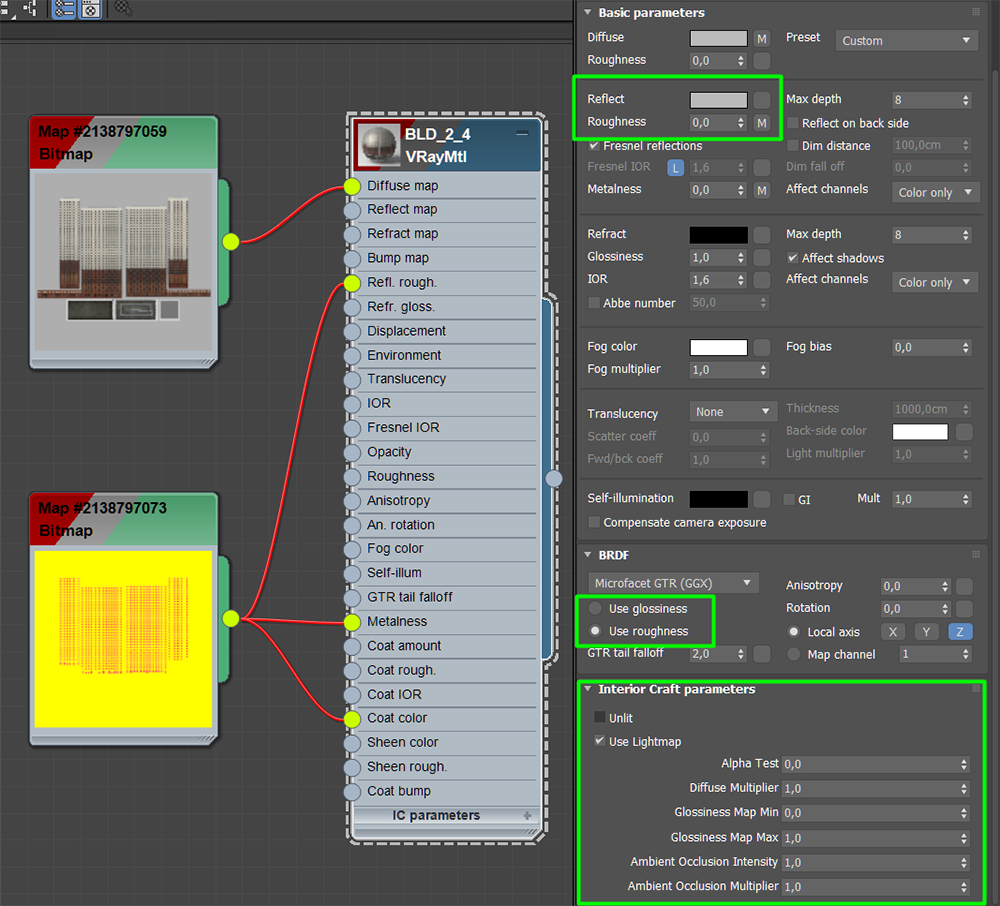Expand IC parameters on the node

527,815
